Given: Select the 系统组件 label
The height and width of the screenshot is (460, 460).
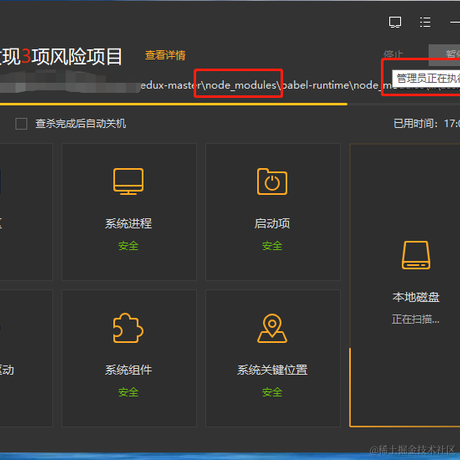Looking at the screenshot, I should (x=128, y=370).
